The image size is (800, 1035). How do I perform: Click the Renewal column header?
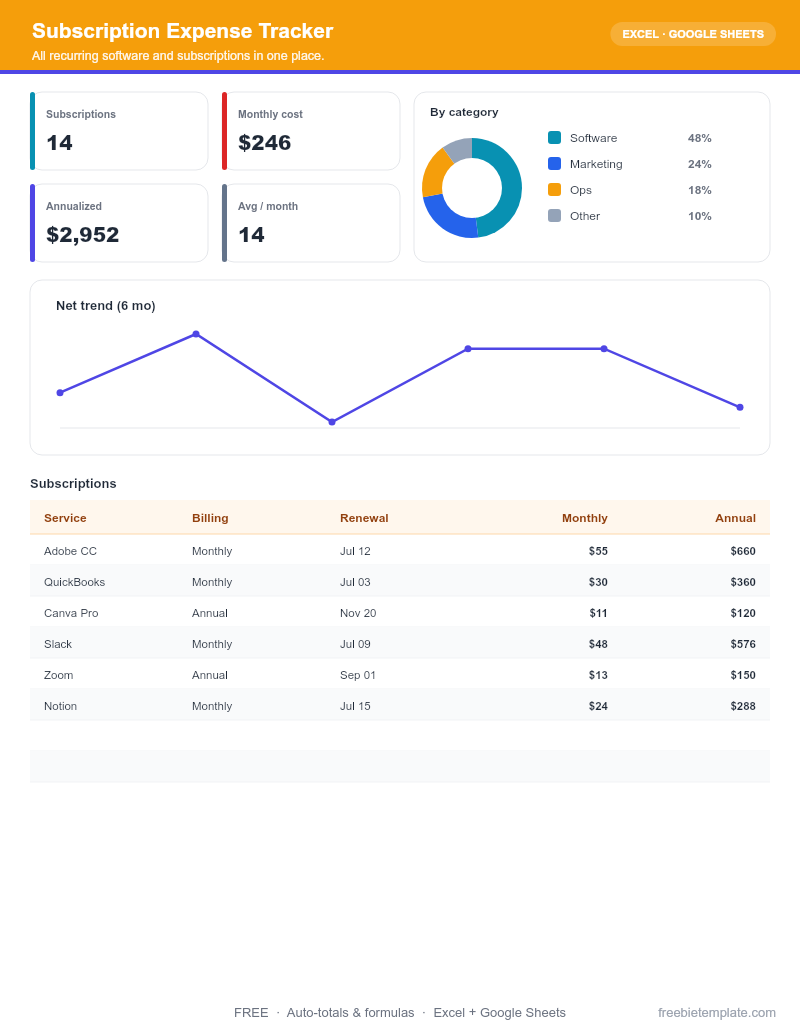364,518
